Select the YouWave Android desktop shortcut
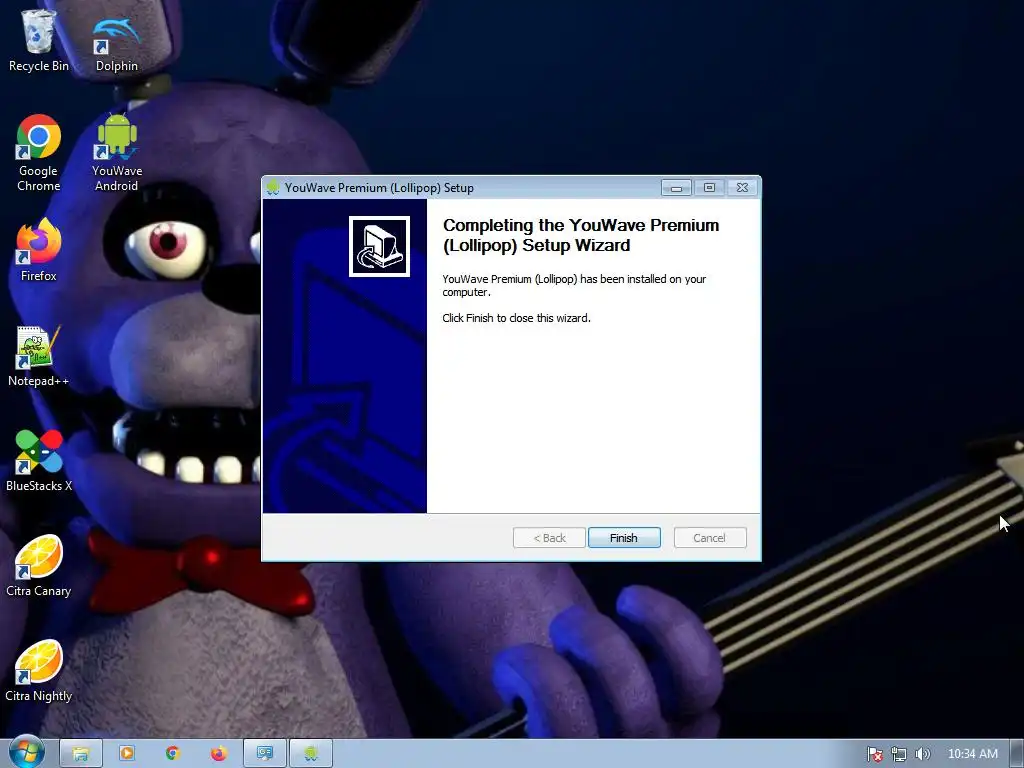The image size is (1024, 768). pyautogui.click(x=117, y=153)
